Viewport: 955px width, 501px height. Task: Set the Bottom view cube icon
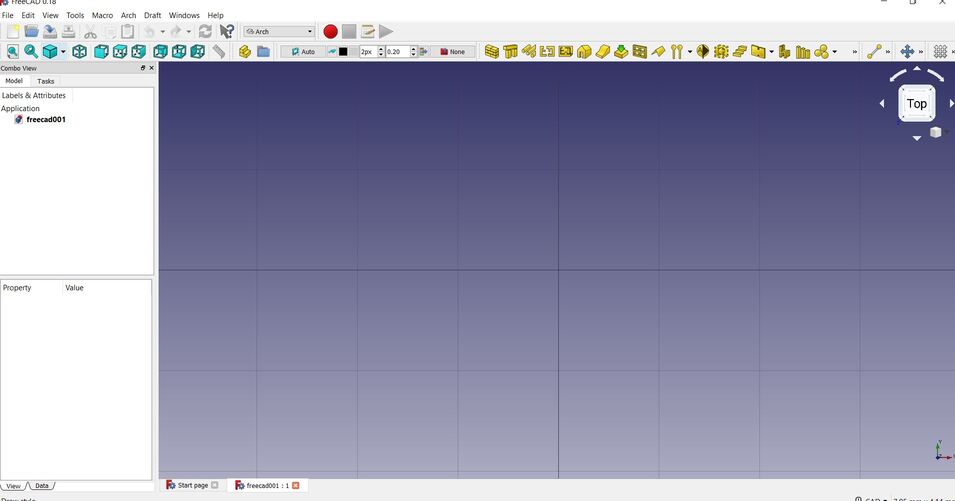coord(178,52)
